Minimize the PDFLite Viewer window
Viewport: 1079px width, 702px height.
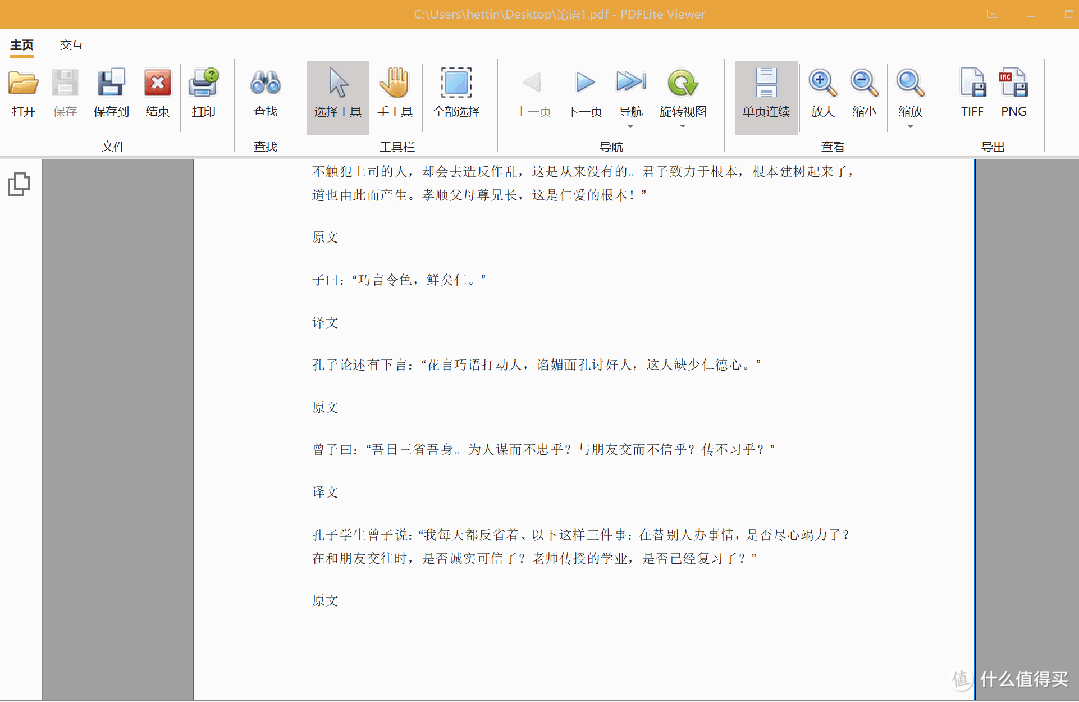(1030, 14)
